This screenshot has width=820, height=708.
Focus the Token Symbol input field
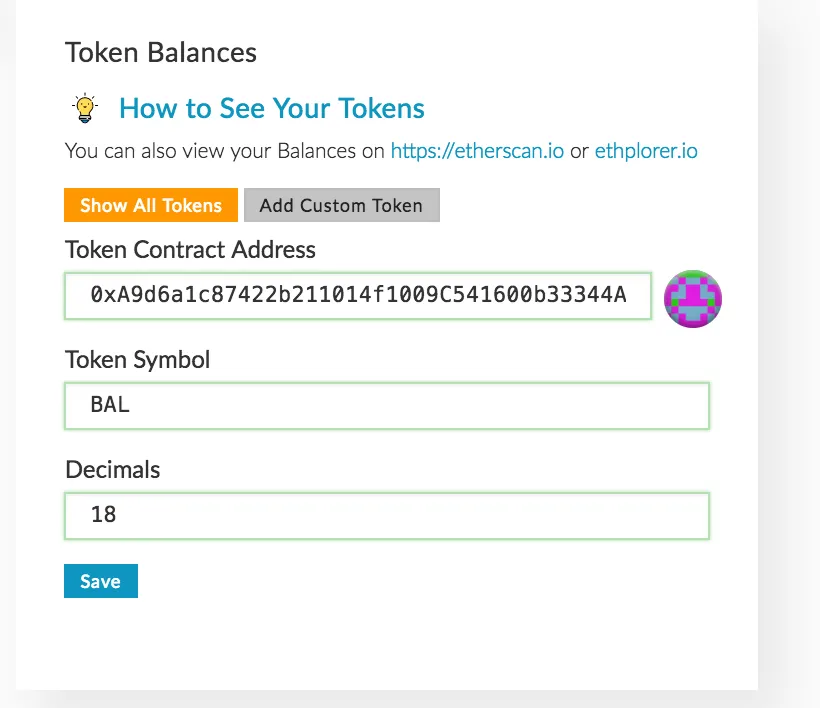click(x=387, y=406)
